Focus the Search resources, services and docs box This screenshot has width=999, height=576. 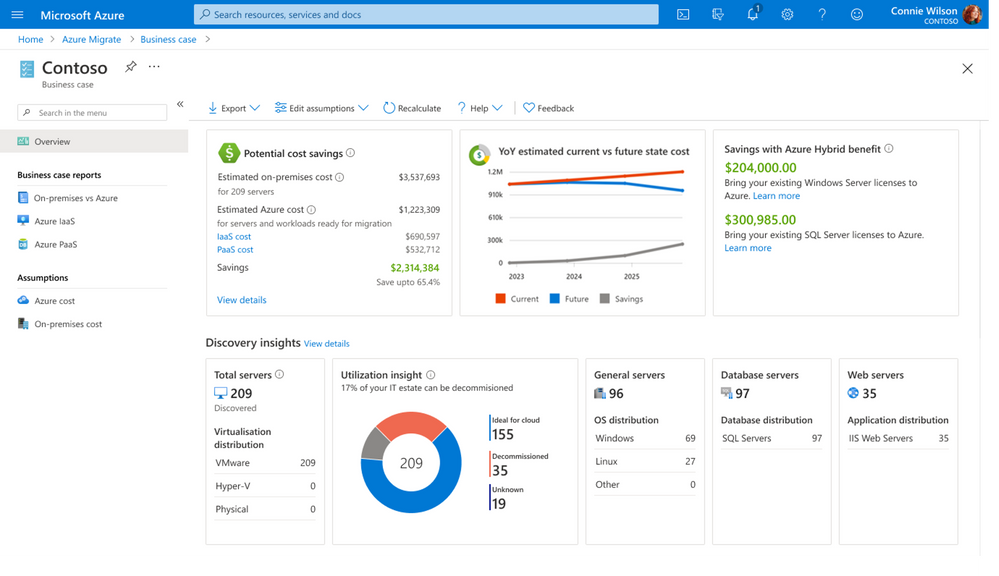point(426,15)
